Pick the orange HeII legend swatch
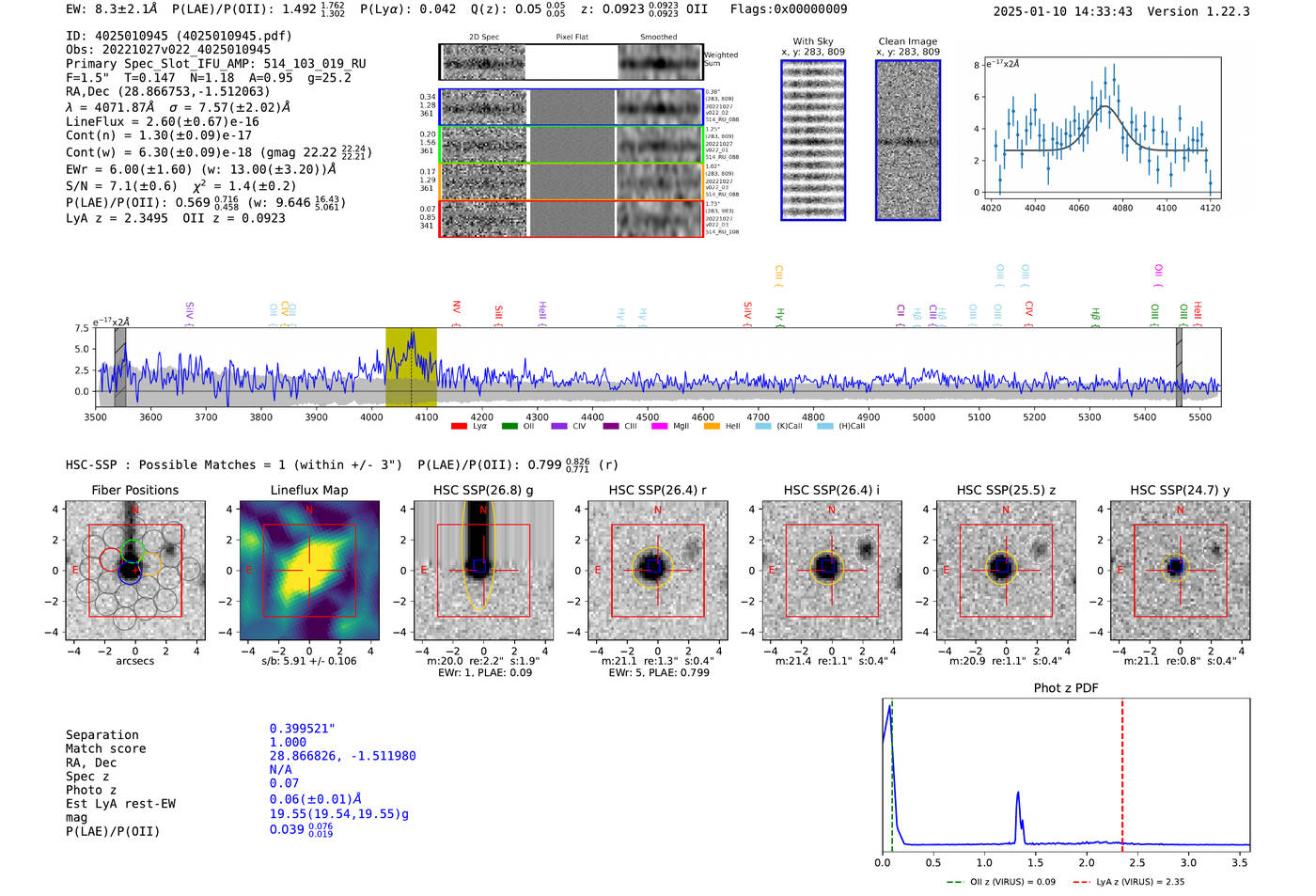1316x896 pixels. tap(712, 427)
